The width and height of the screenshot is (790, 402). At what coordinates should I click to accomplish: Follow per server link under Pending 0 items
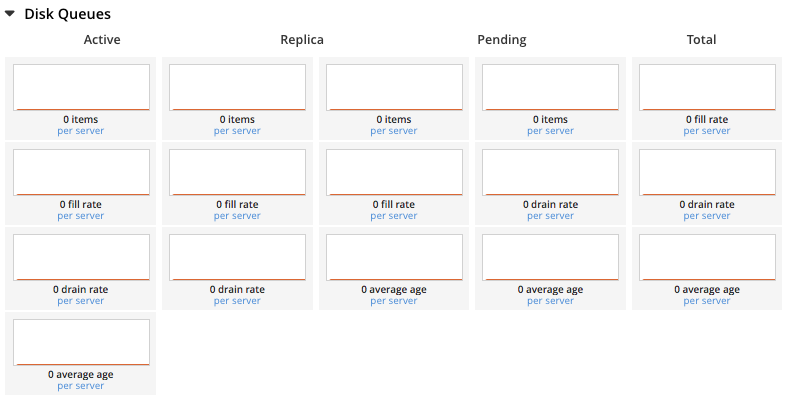[550, 131]
